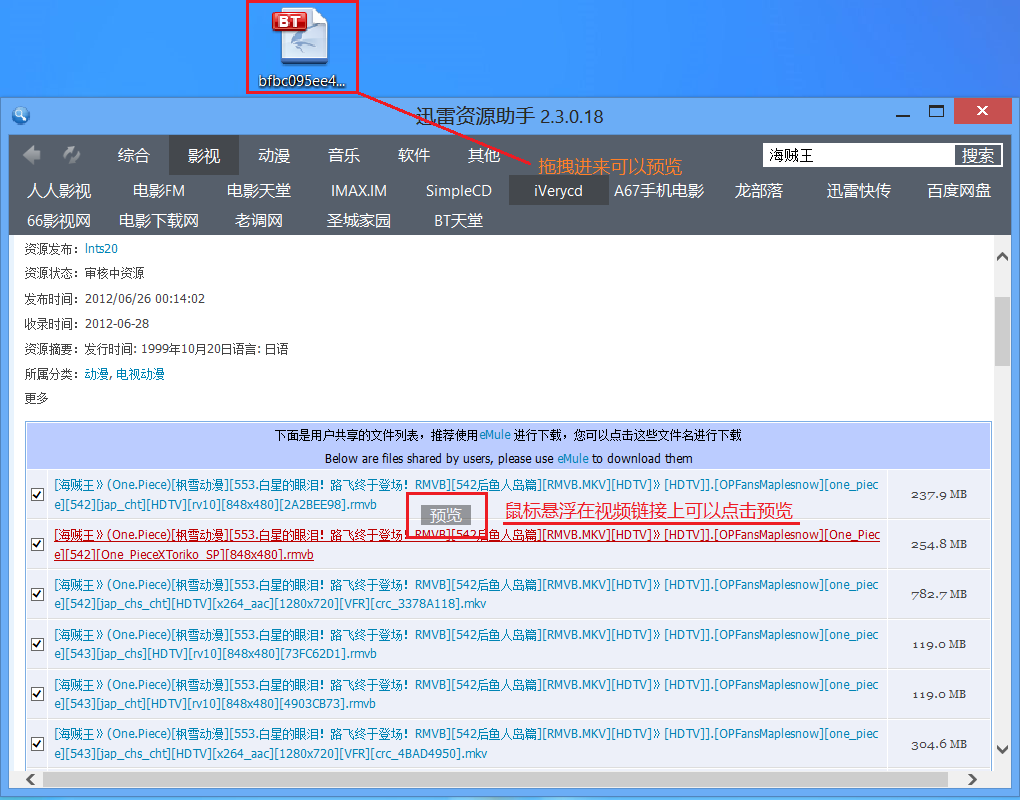This screenshot has width=1020, height=800.
Task: Switch to the 音乐 category tab
Action: point(343,155)
